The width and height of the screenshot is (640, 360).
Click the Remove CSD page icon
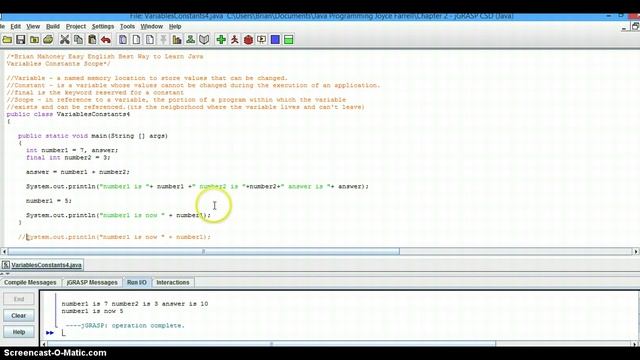[136, 40]
